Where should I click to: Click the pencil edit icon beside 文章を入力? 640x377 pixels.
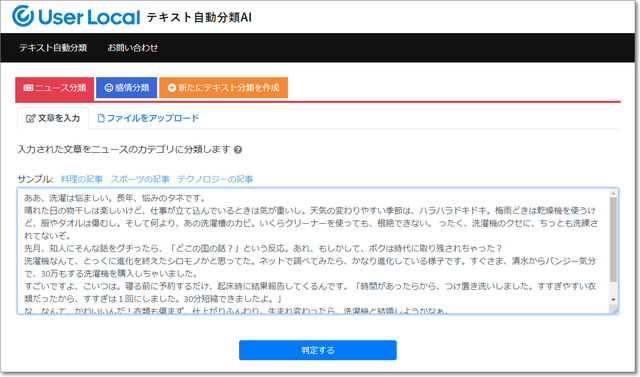31,118
